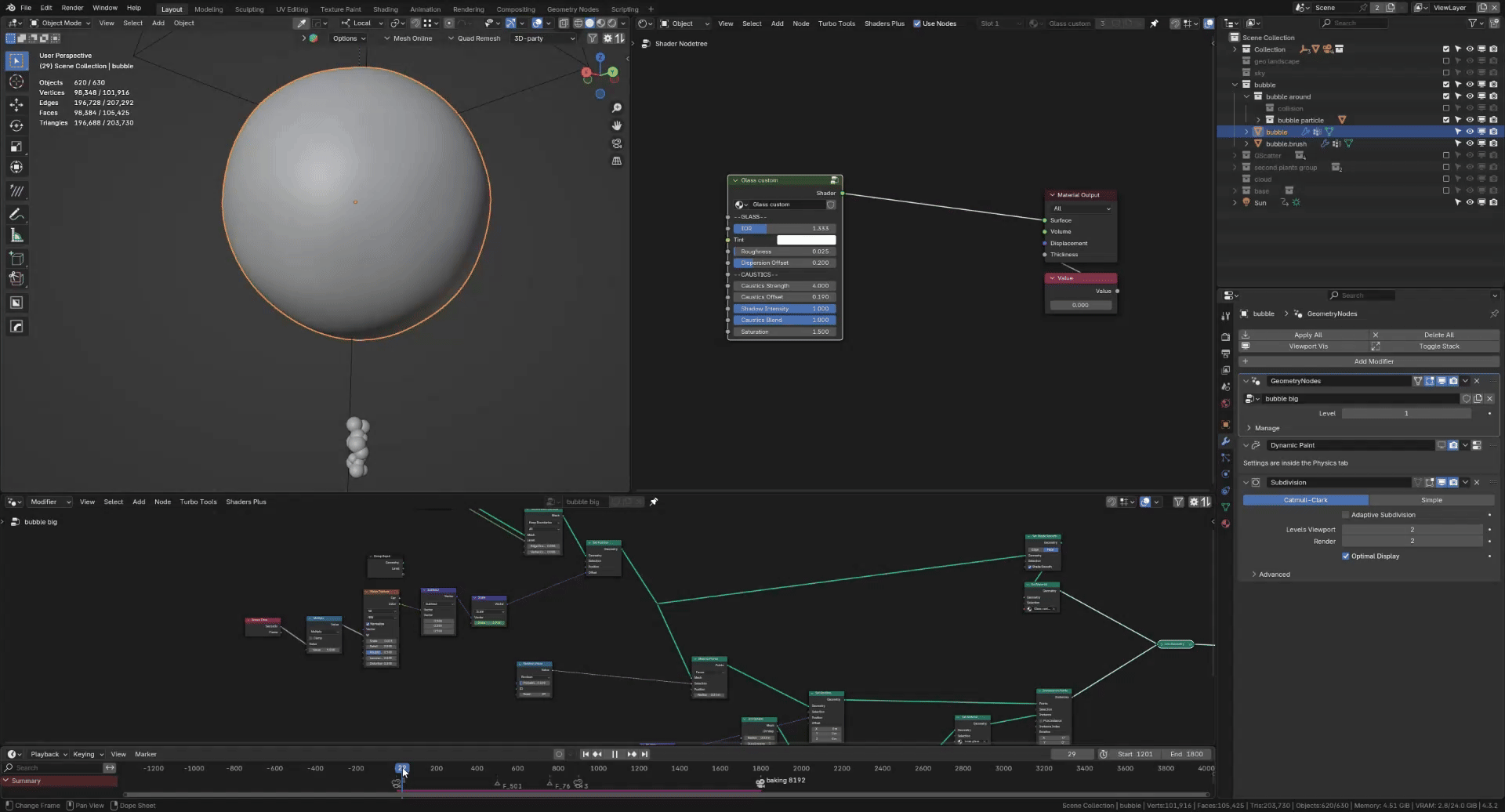Click the Add Modifier button
1505x812 pixels.
coord(1369,361)
